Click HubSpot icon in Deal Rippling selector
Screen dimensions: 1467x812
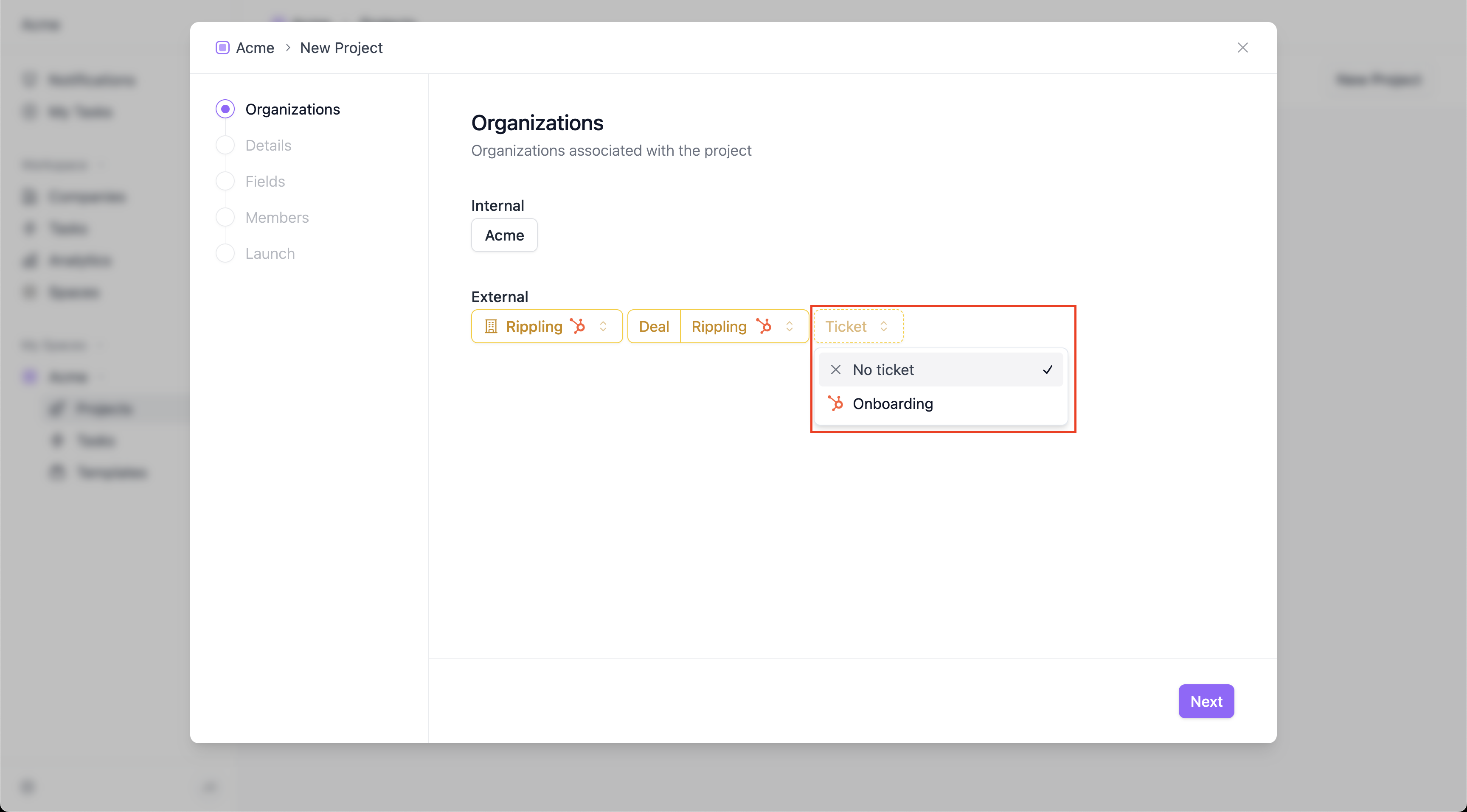click(764, 326)
